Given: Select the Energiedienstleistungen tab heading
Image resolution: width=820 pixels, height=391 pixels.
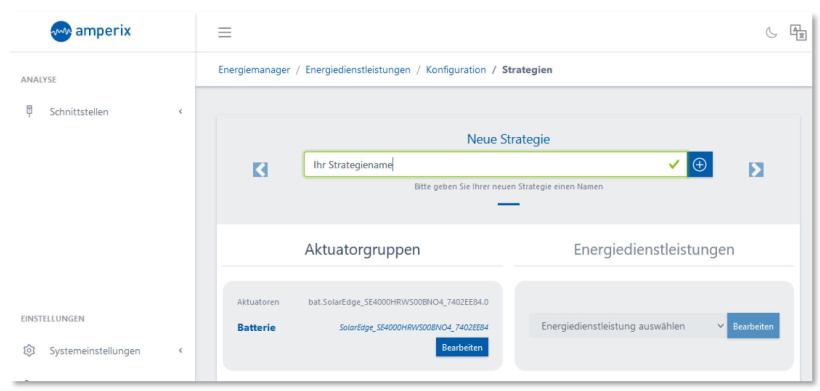Looking at the screenshot, I should click(x=654, y=249).
